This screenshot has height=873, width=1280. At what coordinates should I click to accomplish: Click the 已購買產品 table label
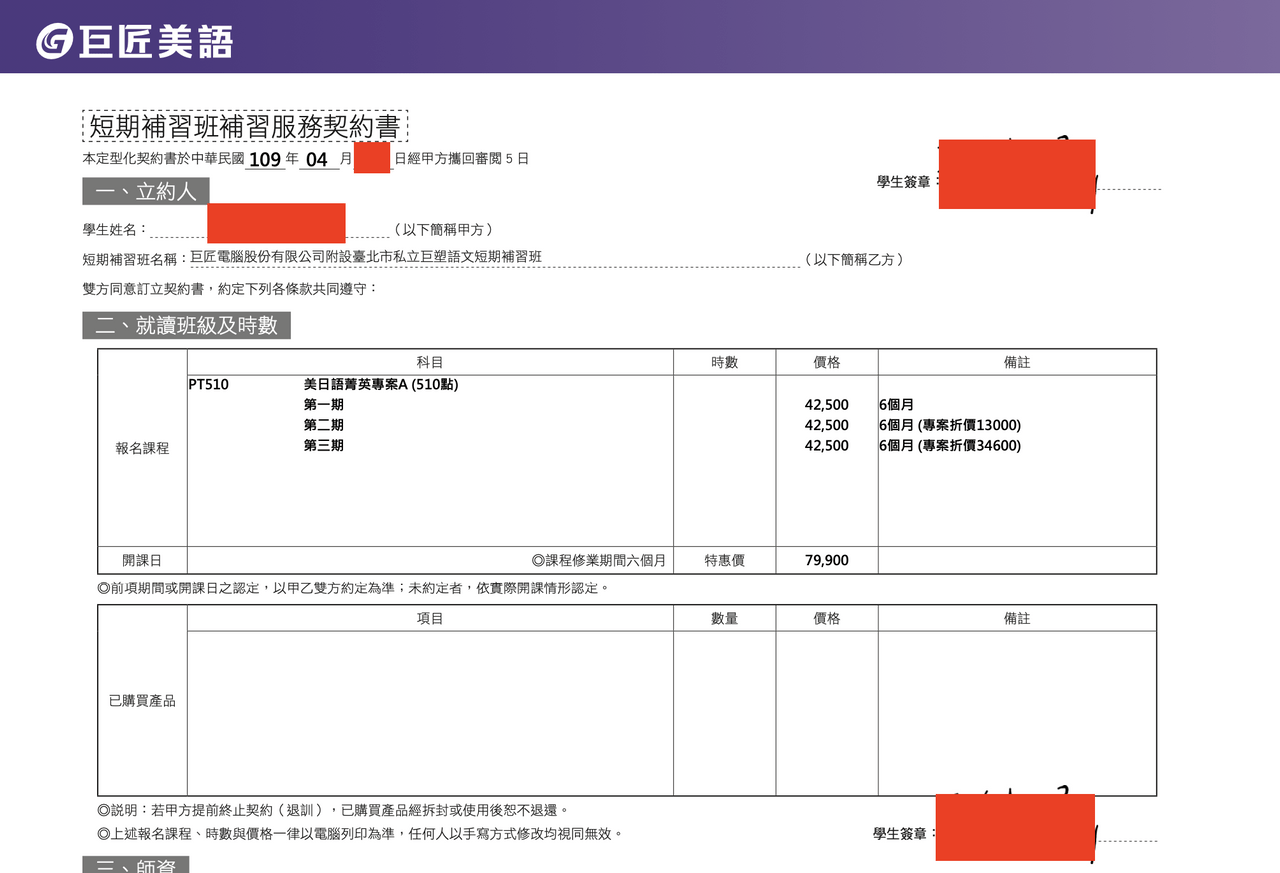(142, 701)
